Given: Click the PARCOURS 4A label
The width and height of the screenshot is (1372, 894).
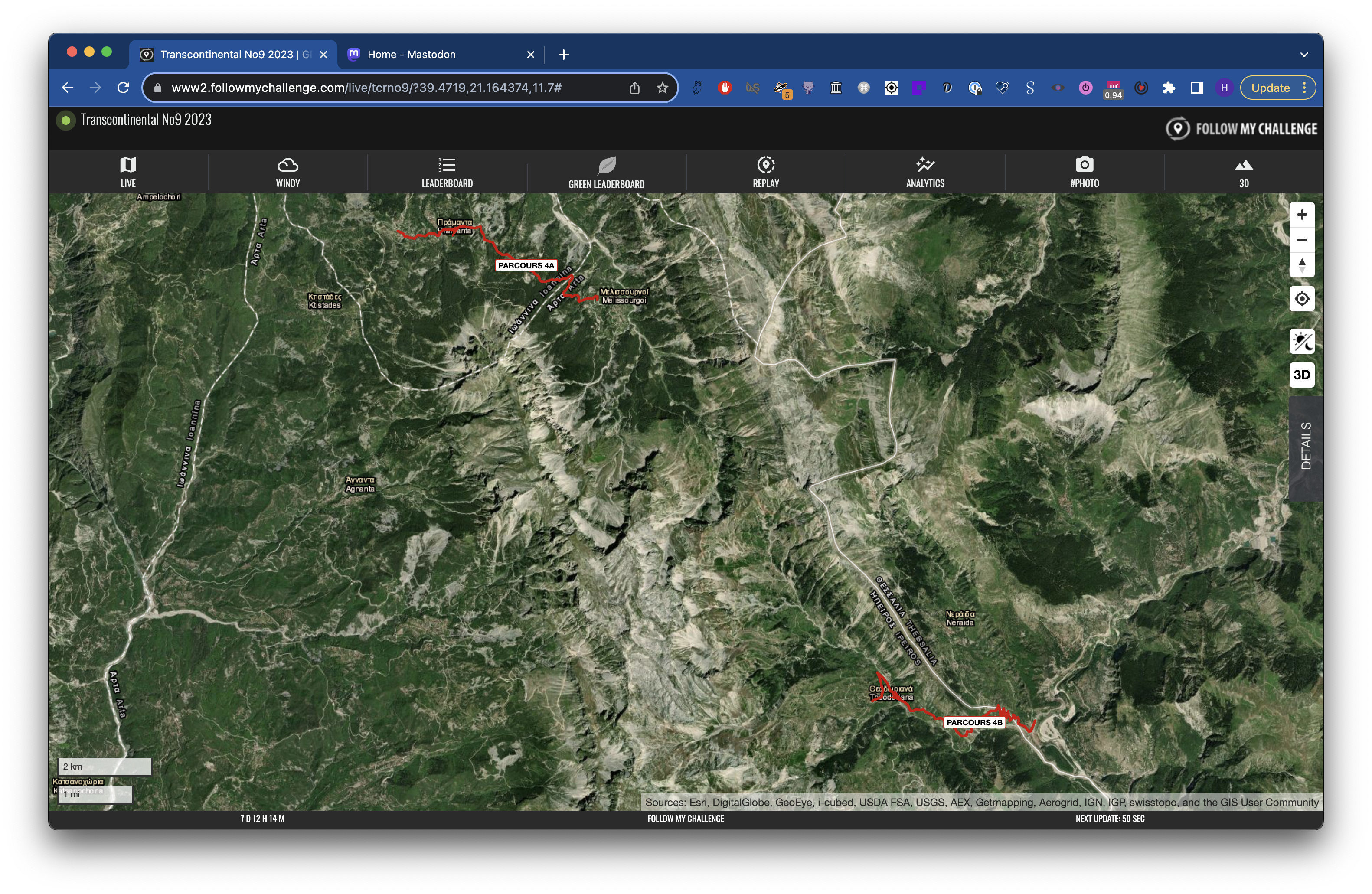Looking at the screenshot, I should coord(526,265).
